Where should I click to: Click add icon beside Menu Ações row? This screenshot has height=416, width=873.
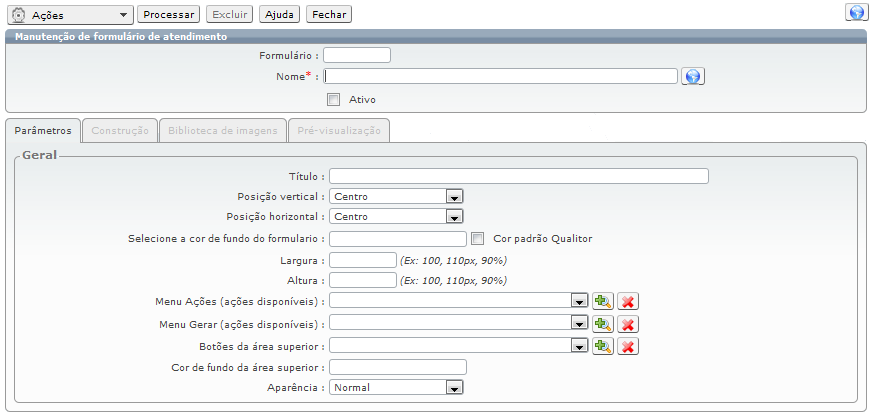coord(602,301)
